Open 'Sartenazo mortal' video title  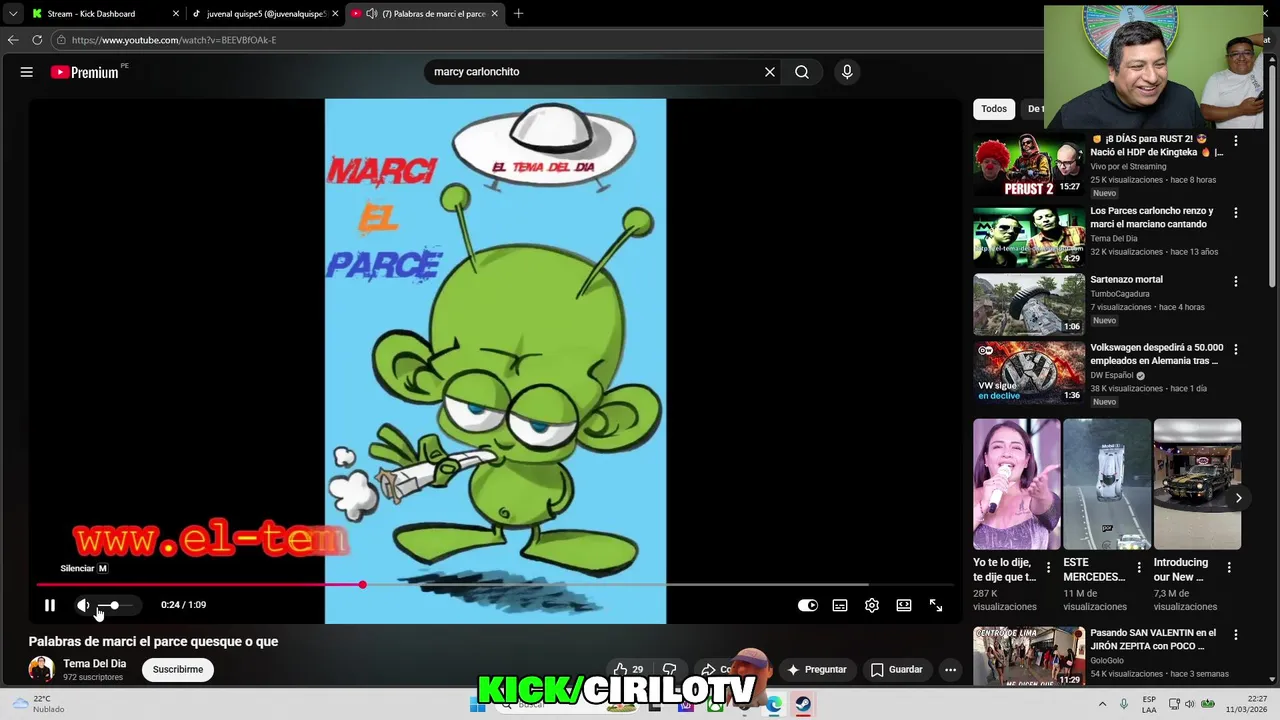coord(1127,280)
